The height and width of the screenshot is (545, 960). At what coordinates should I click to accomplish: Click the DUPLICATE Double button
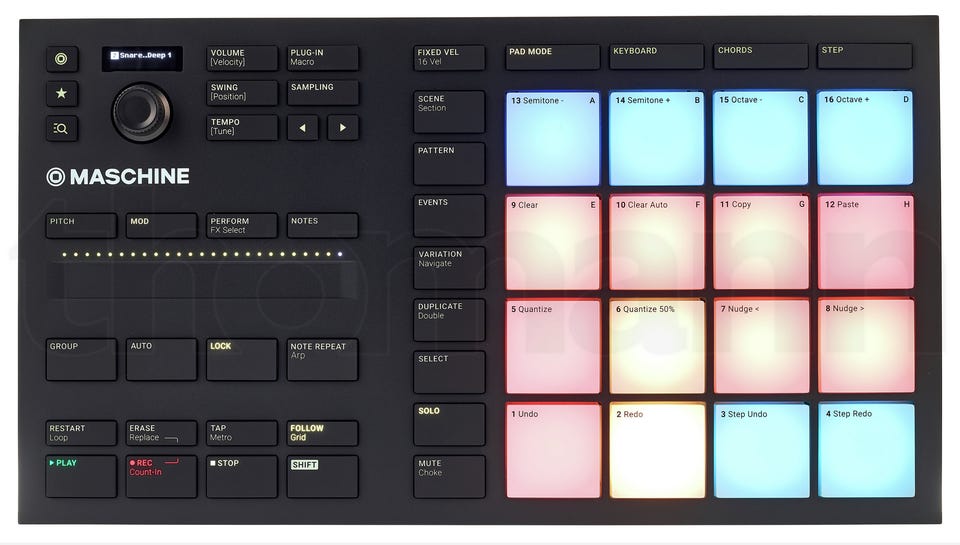[449, 320]
